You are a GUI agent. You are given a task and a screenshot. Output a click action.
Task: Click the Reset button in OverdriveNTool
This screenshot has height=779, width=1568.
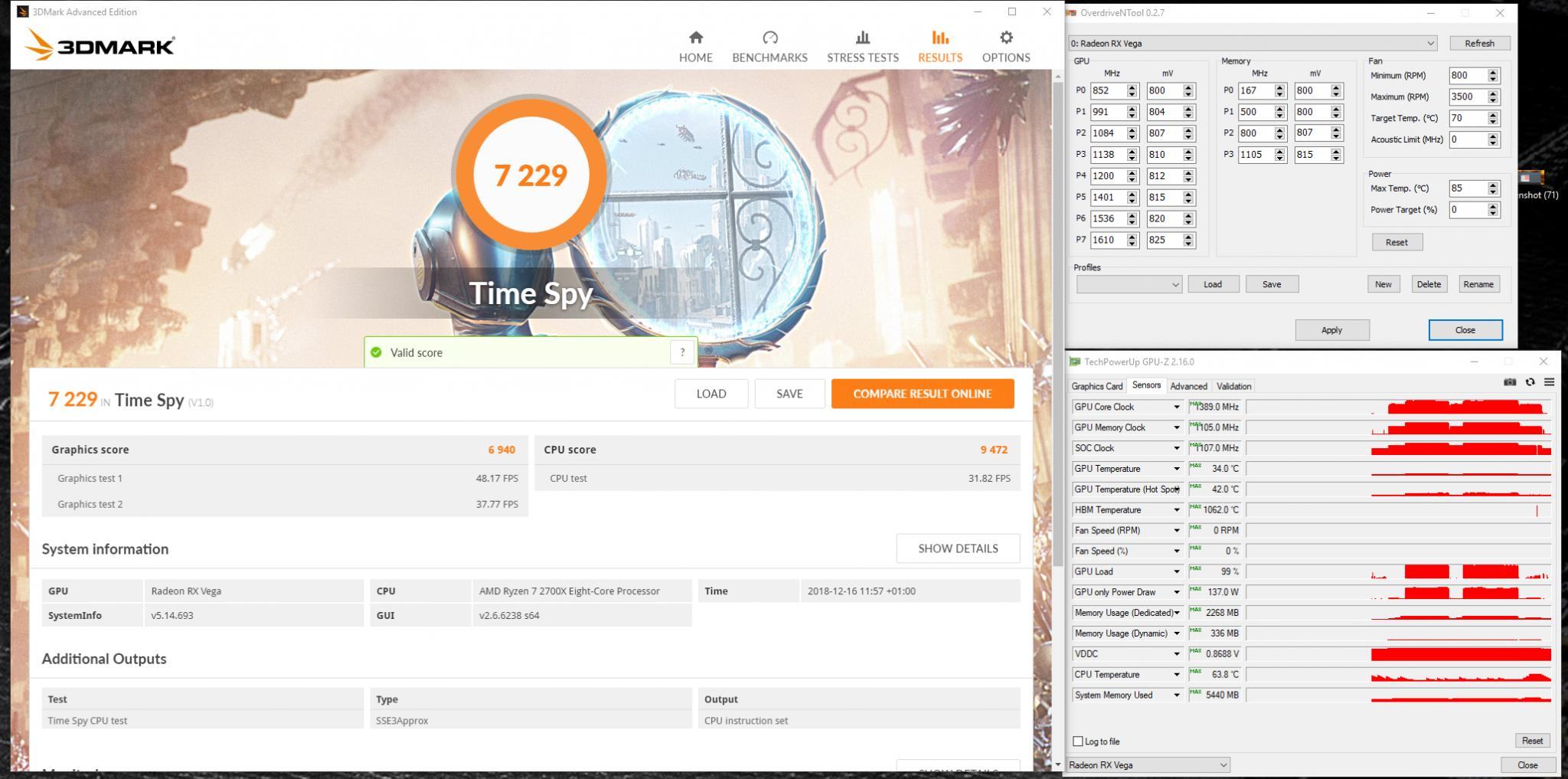(x=1396, y=242)
